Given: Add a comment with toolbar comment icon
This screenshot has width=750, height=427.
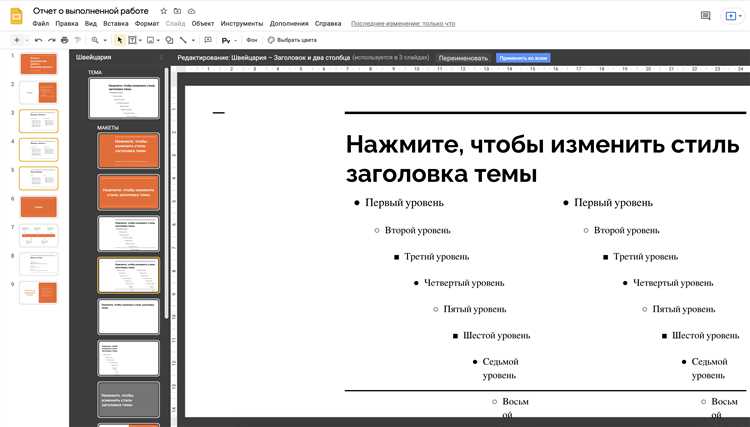Looking at the screenshot, I should (208, 40).
